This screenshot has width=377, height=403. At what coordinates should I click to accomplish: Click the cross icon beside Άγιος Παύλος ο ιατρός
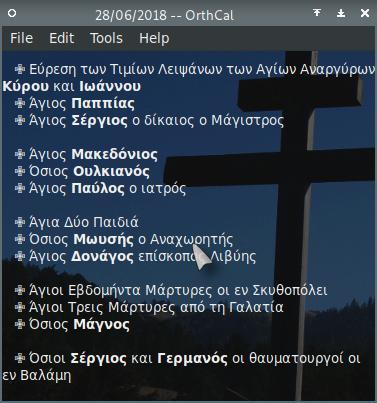pyautogui.click(x=20, y=188)
